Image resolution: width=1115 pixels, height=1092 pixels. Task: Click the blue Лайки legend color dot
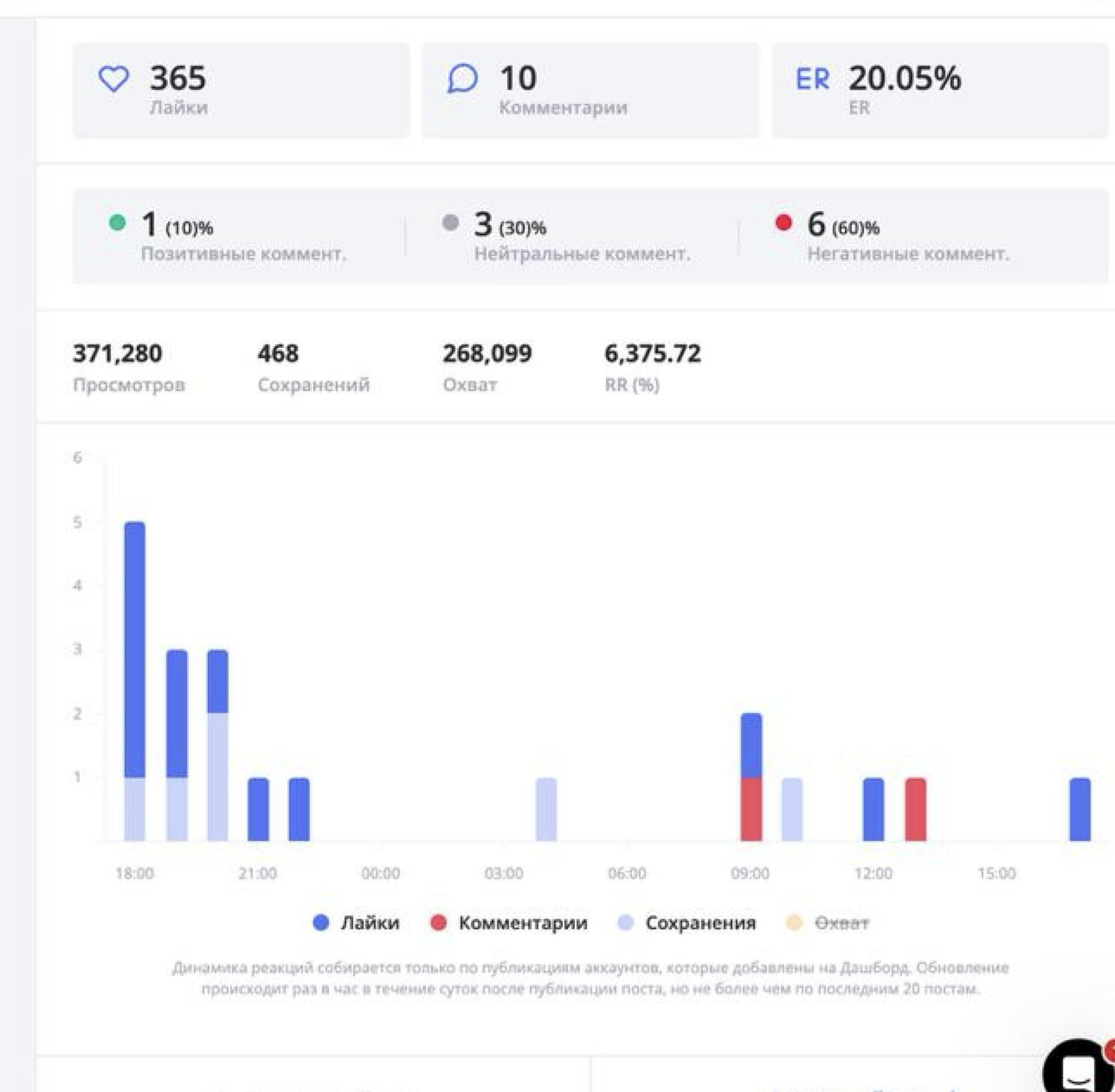coord(321,923)
